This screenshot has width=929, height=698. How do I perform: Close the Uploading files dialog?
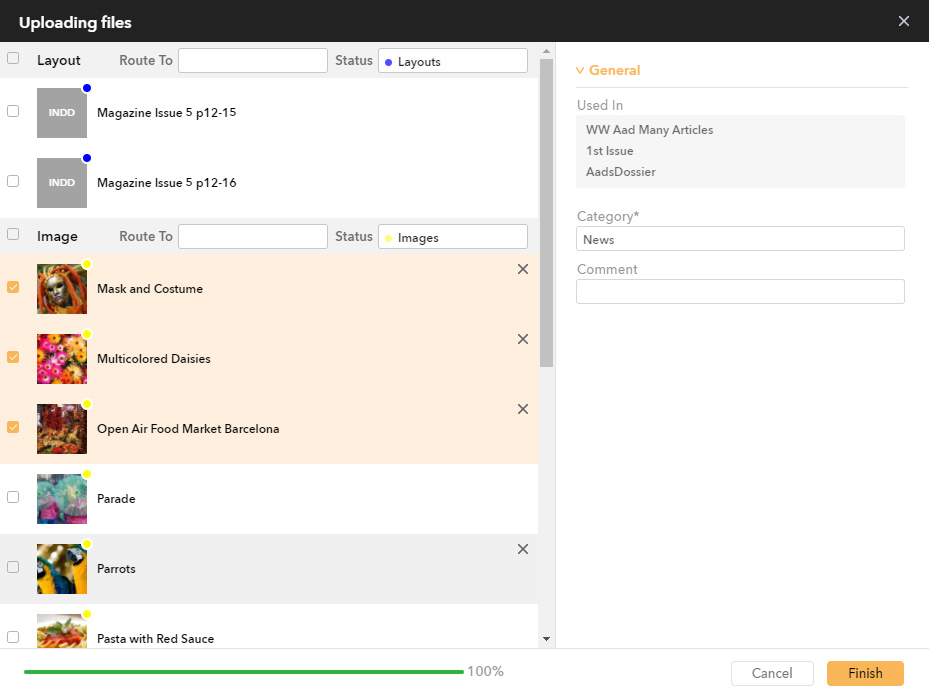(x=904, y=21)
